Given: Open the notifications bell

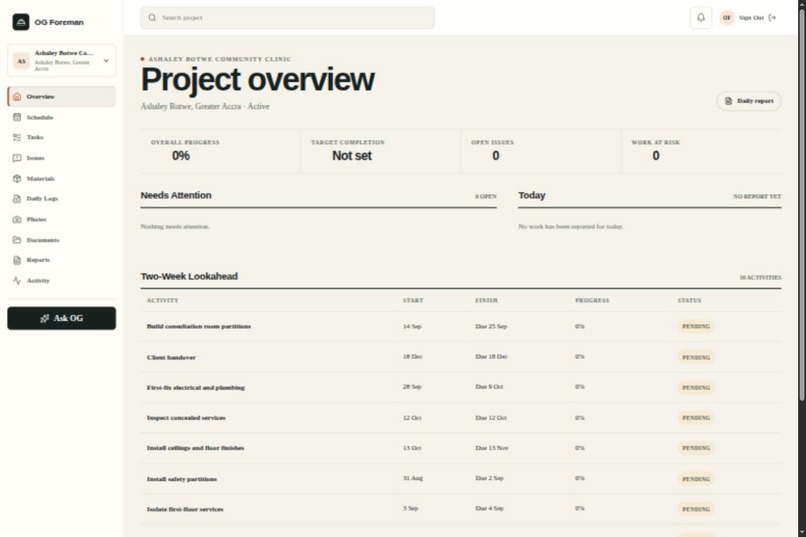Looking at the screenshot, I should [x=701, y=17].
